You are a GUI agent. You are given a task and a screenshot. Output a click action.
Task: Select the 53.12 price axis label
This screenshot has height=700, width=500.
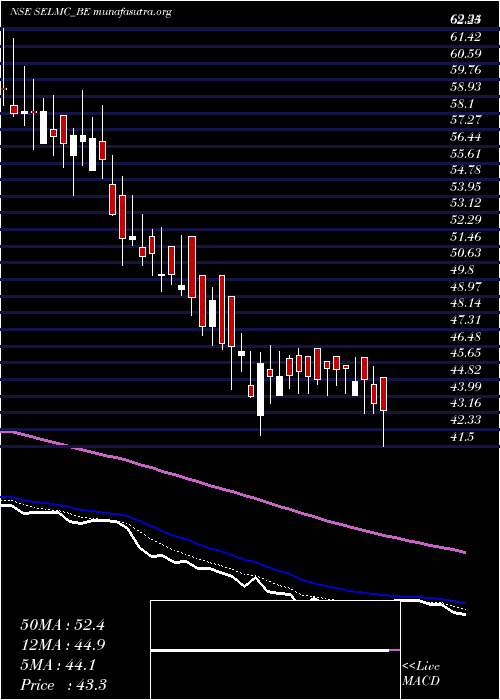click(x=466, y=204)
